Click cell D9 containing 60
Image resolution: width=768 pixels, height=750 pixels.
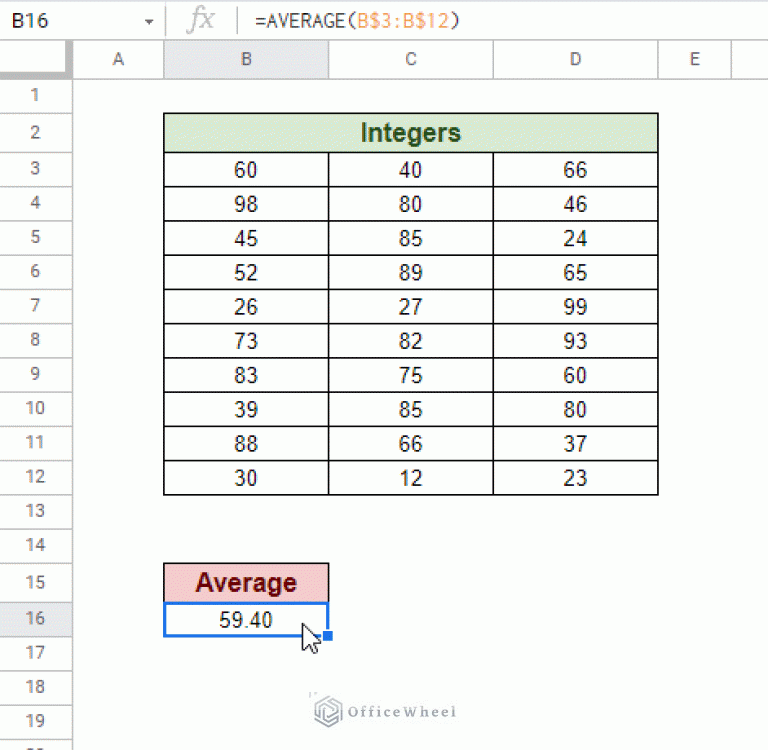pos(575,375)
